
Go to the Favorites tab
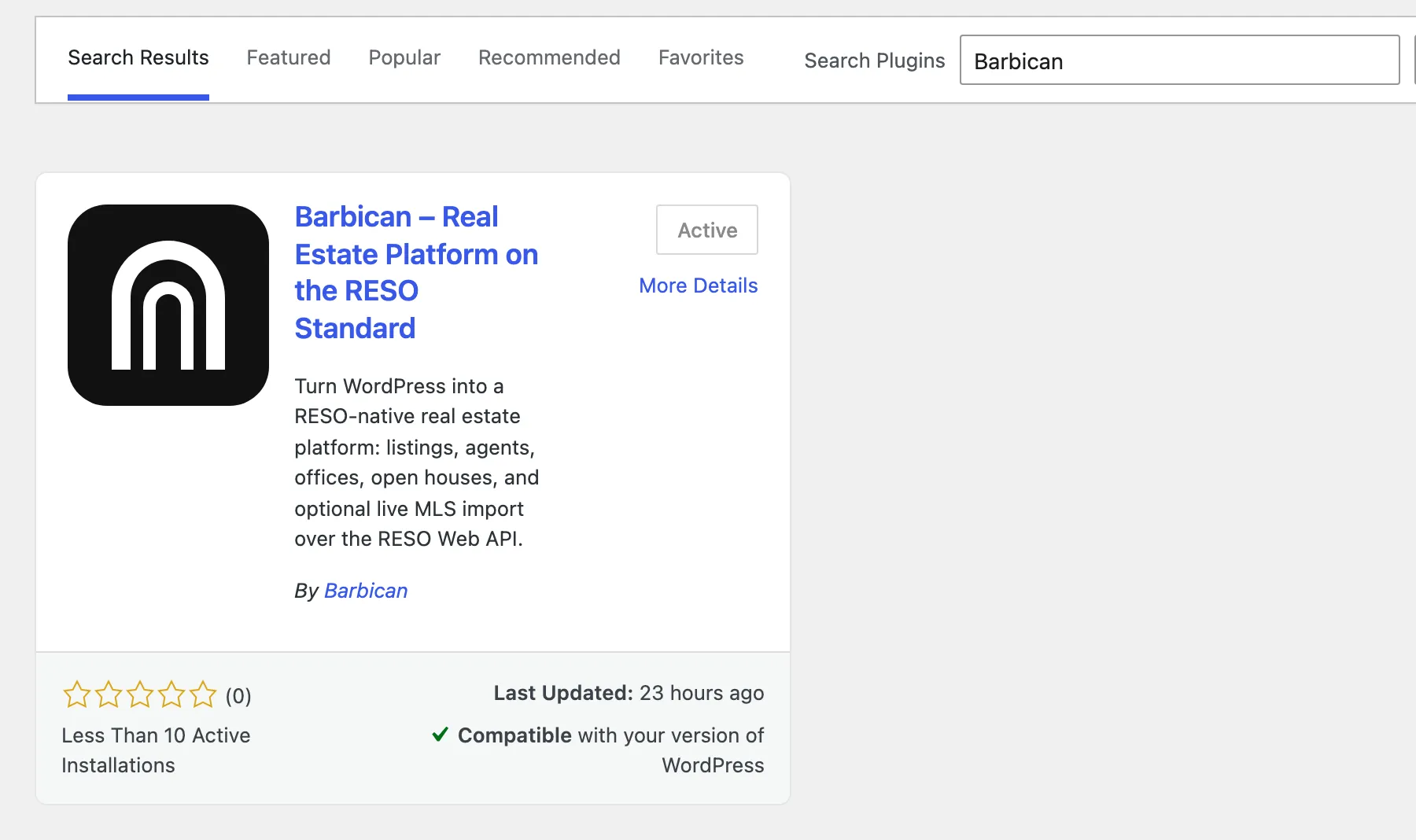coord(701,57)
